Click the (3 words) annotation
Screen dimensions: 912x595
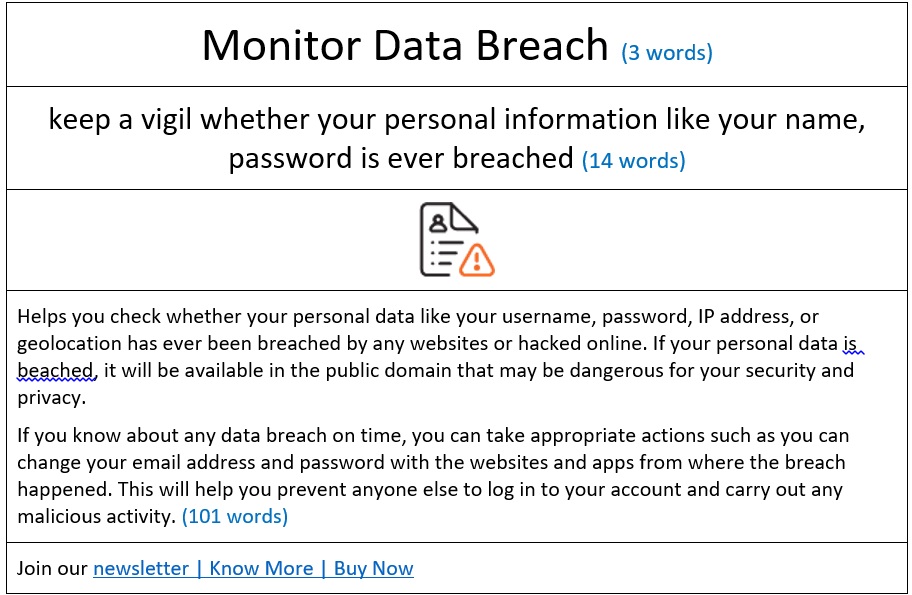pos(667,53)
